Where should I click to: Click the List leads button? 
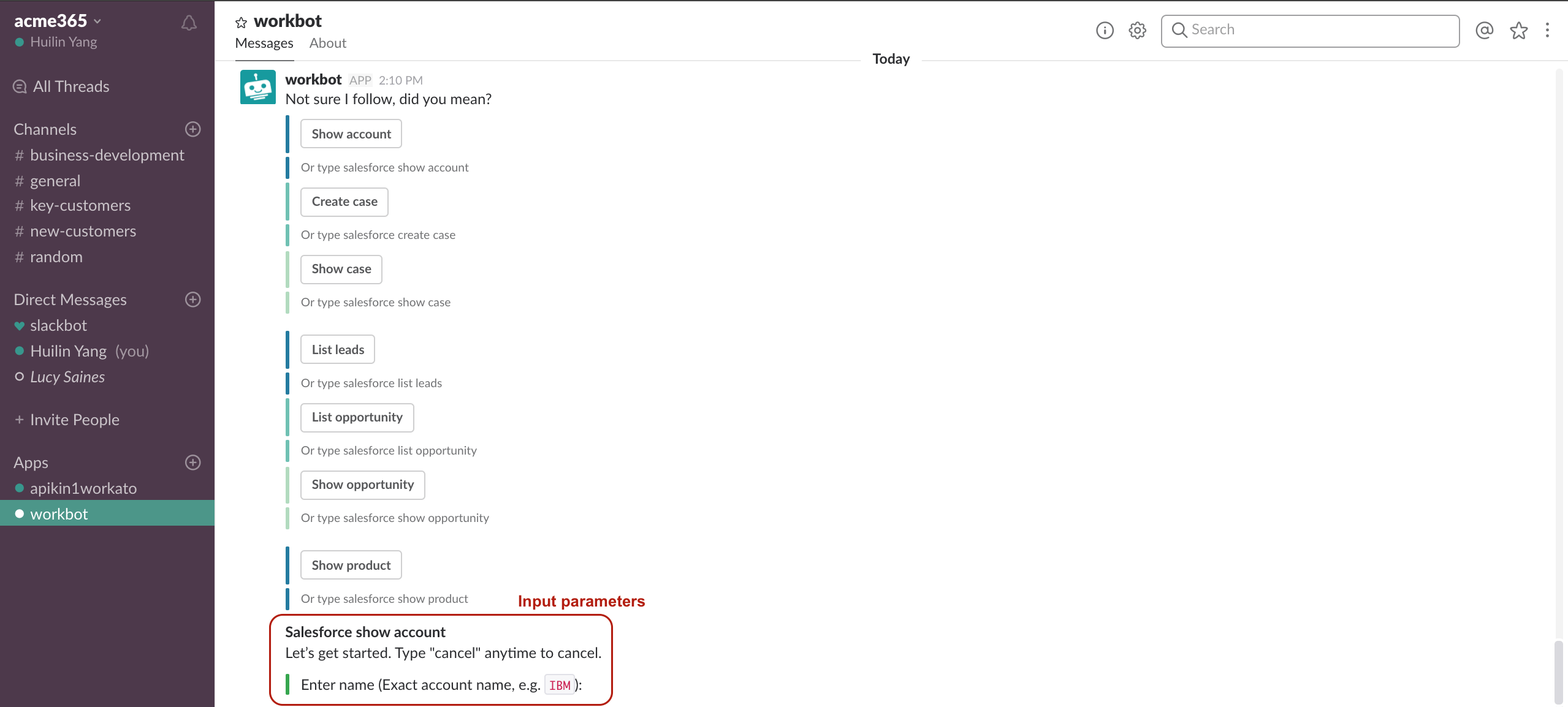pyautogui.click(x=337, y=349)
